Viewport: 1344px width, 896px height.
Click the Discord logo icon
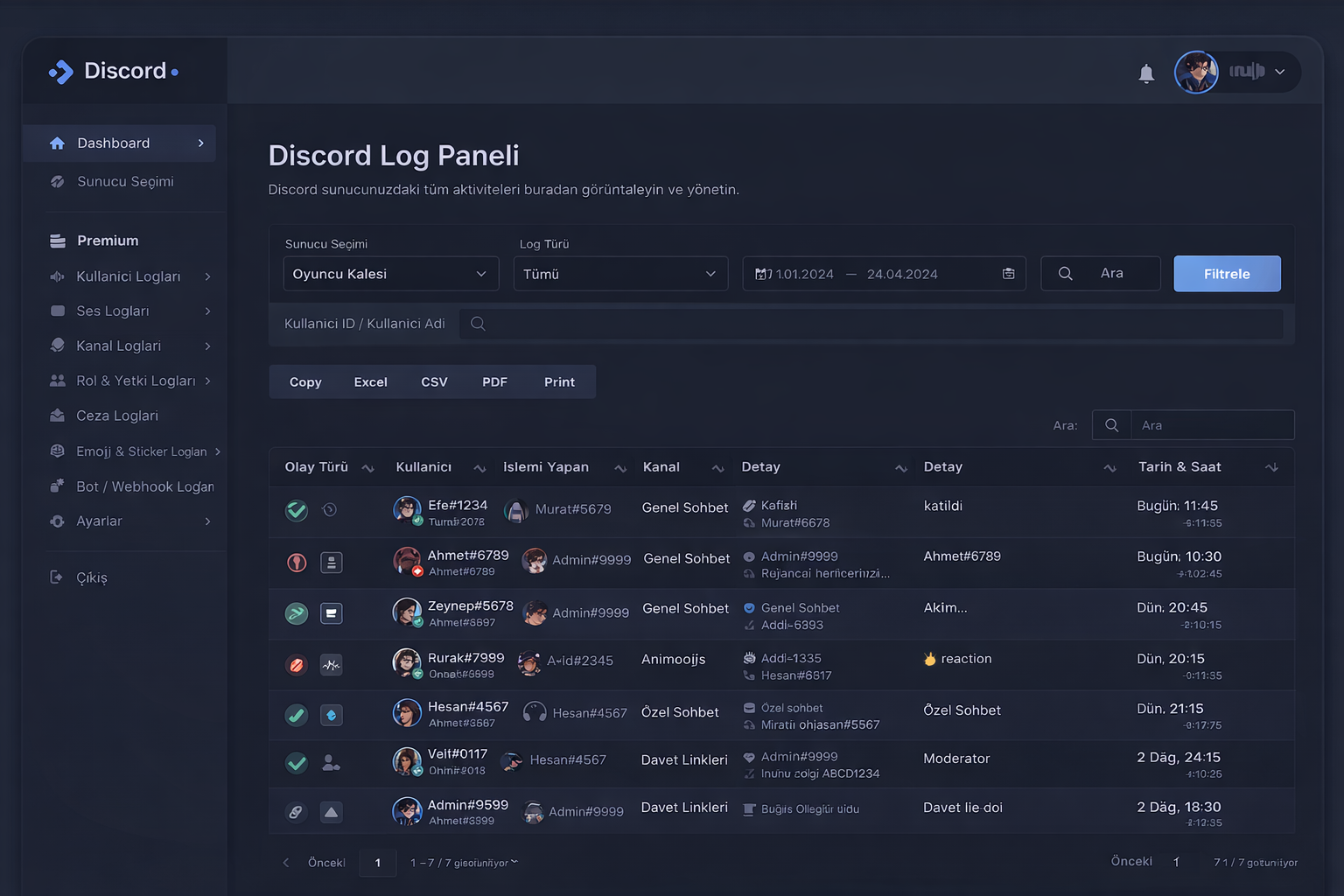click(x=60, y=72)
